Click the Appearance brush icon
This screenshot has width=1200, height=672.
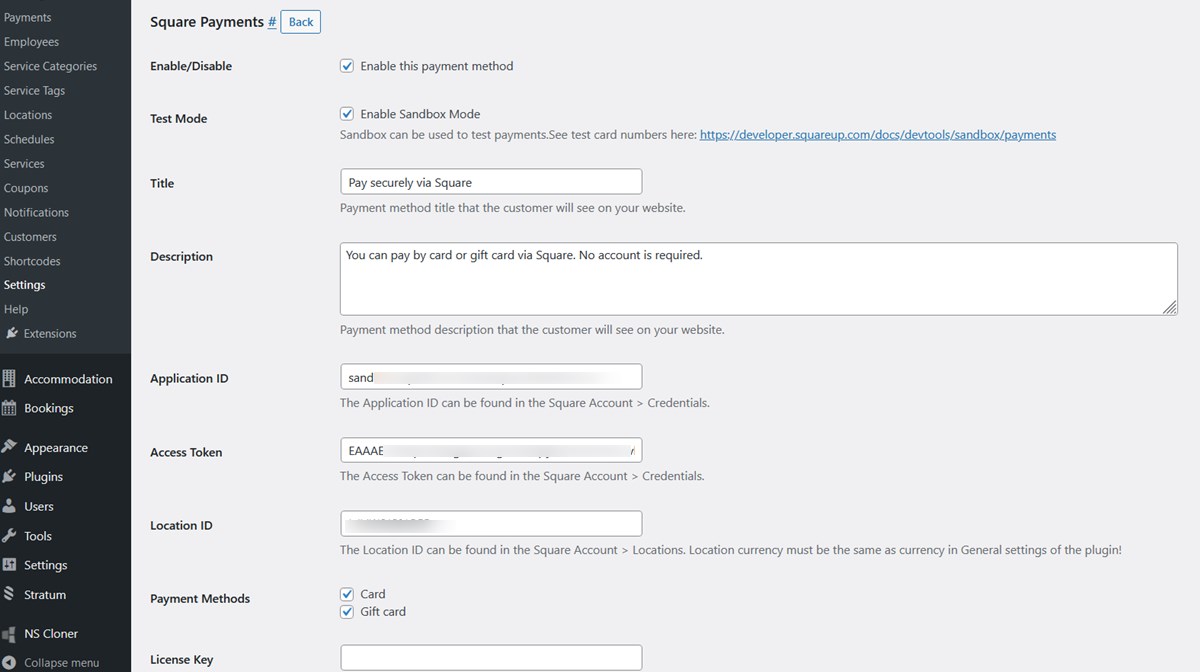click(9, 447)
